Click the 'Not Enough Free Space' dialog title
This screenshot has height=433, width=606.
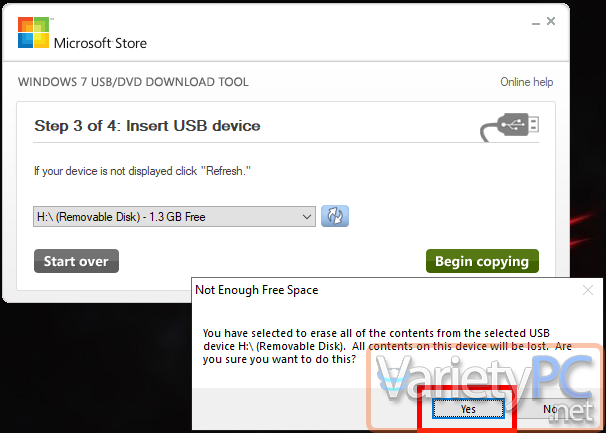click(257, 290)
